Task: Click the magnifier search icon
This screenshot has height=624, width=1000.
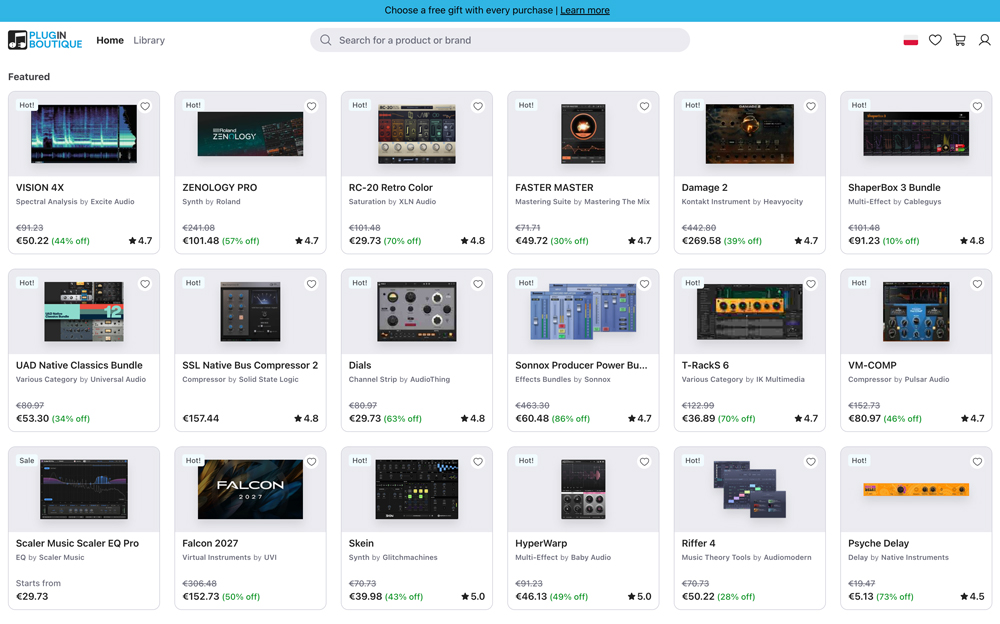Action: point(325,40)
